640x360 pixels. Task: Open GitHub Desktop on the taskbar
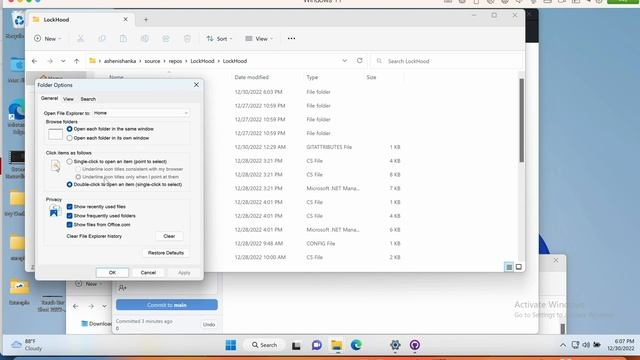click(415, 345)
